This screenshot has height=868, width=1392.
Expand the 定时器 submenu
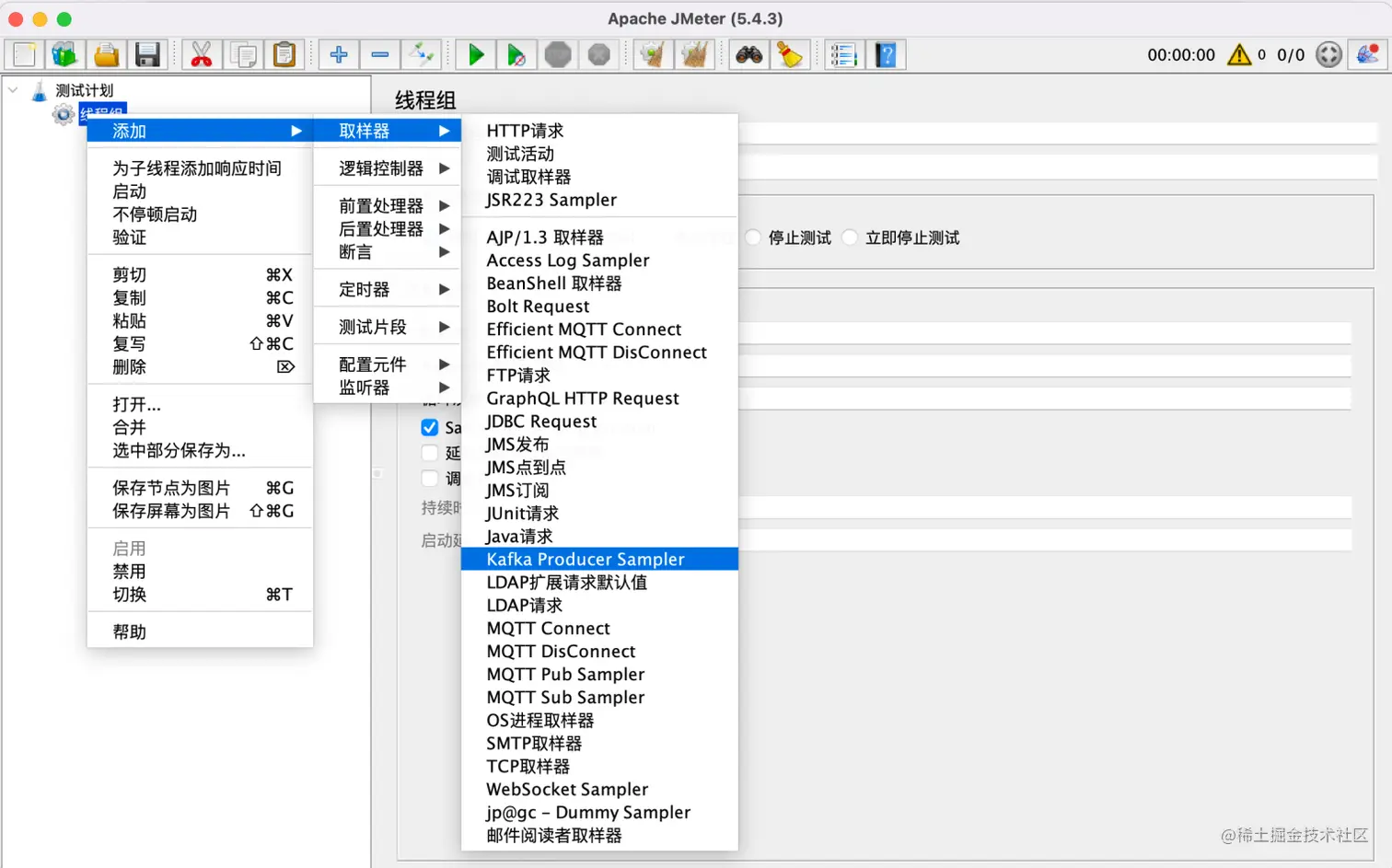388,290
